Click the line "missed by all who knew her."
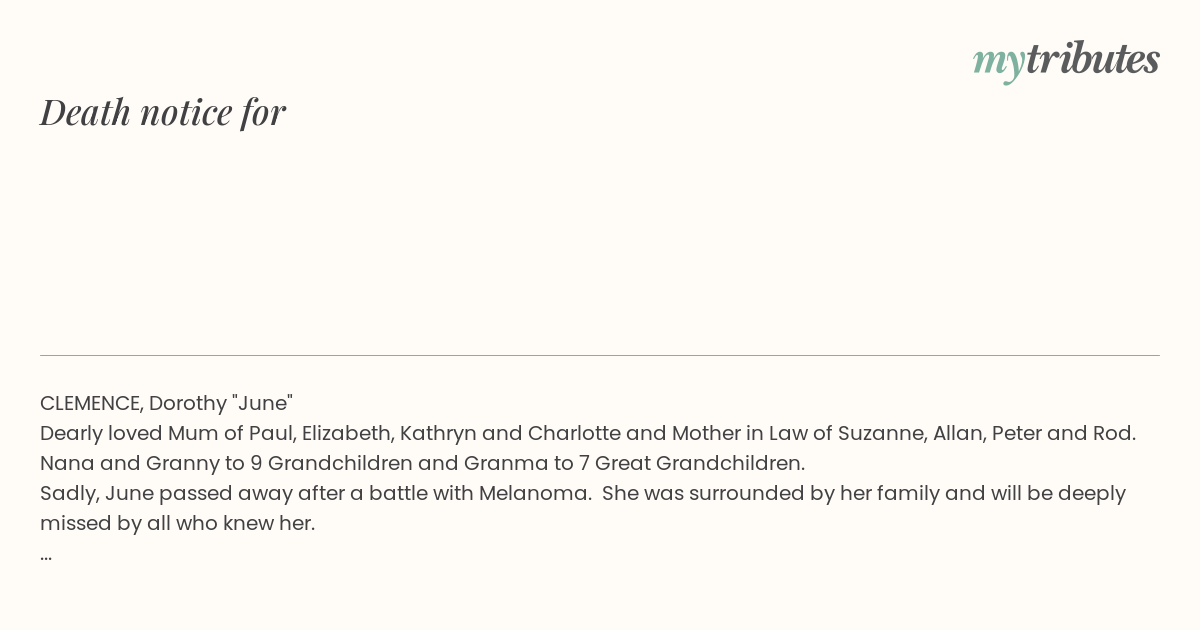 (x=177, y=523)
